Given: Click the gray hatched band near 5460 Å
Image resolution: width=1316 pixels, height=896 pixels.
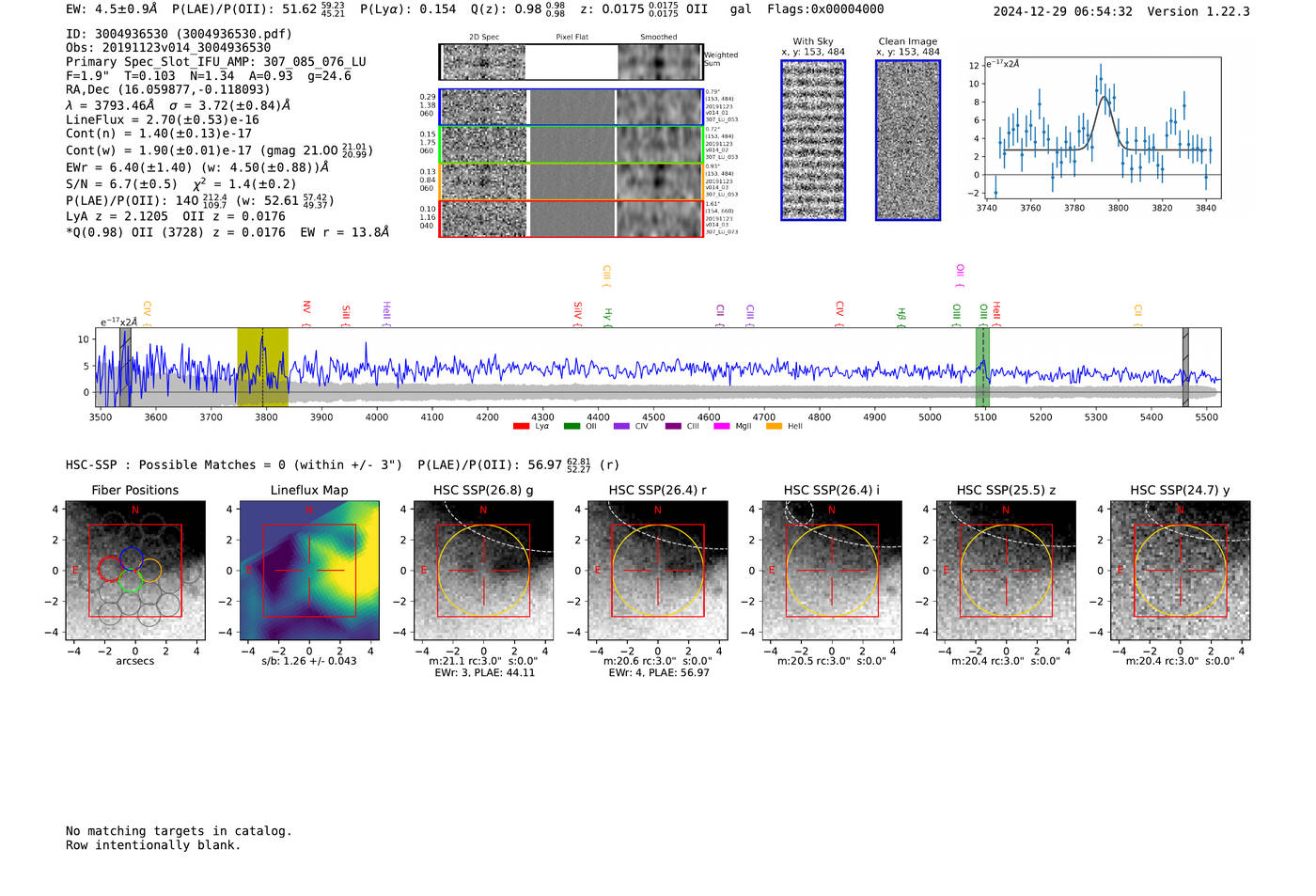Looking at the screenshot, I should coord(1185,367).
